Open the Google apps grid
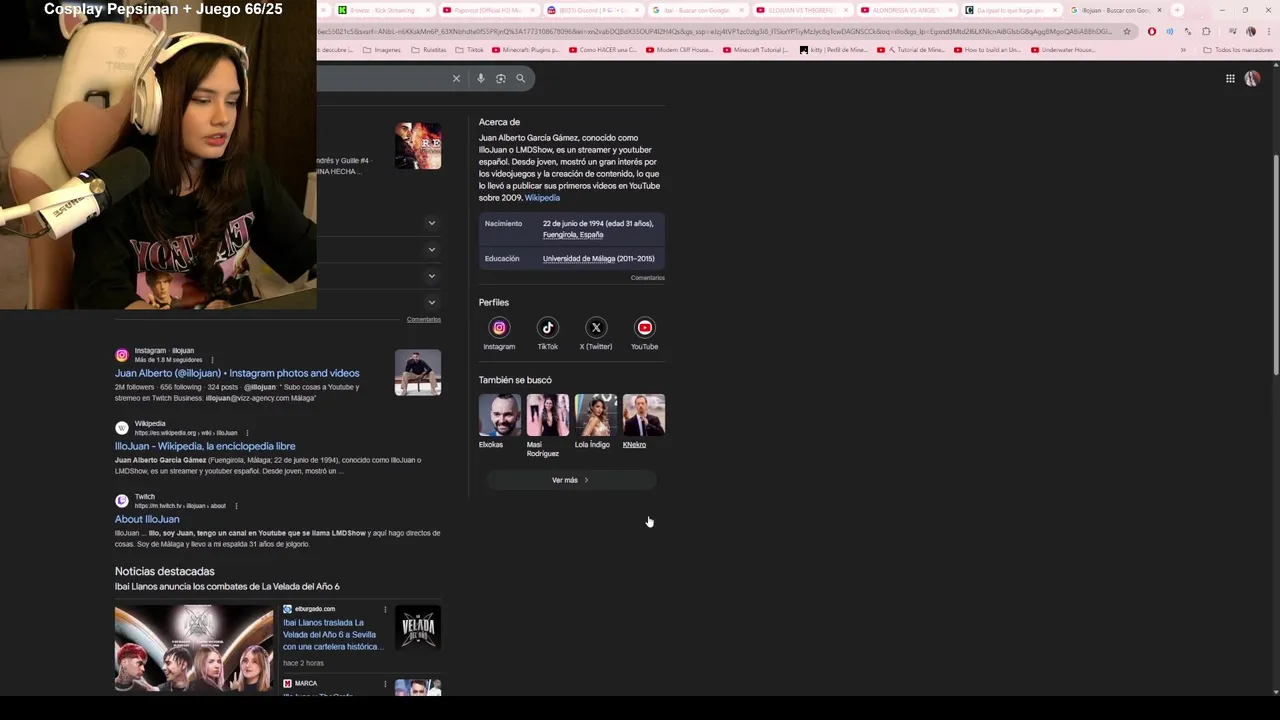Viewport: 1280px width, 720px height. pyautogui.click(x=1230, y=78)
